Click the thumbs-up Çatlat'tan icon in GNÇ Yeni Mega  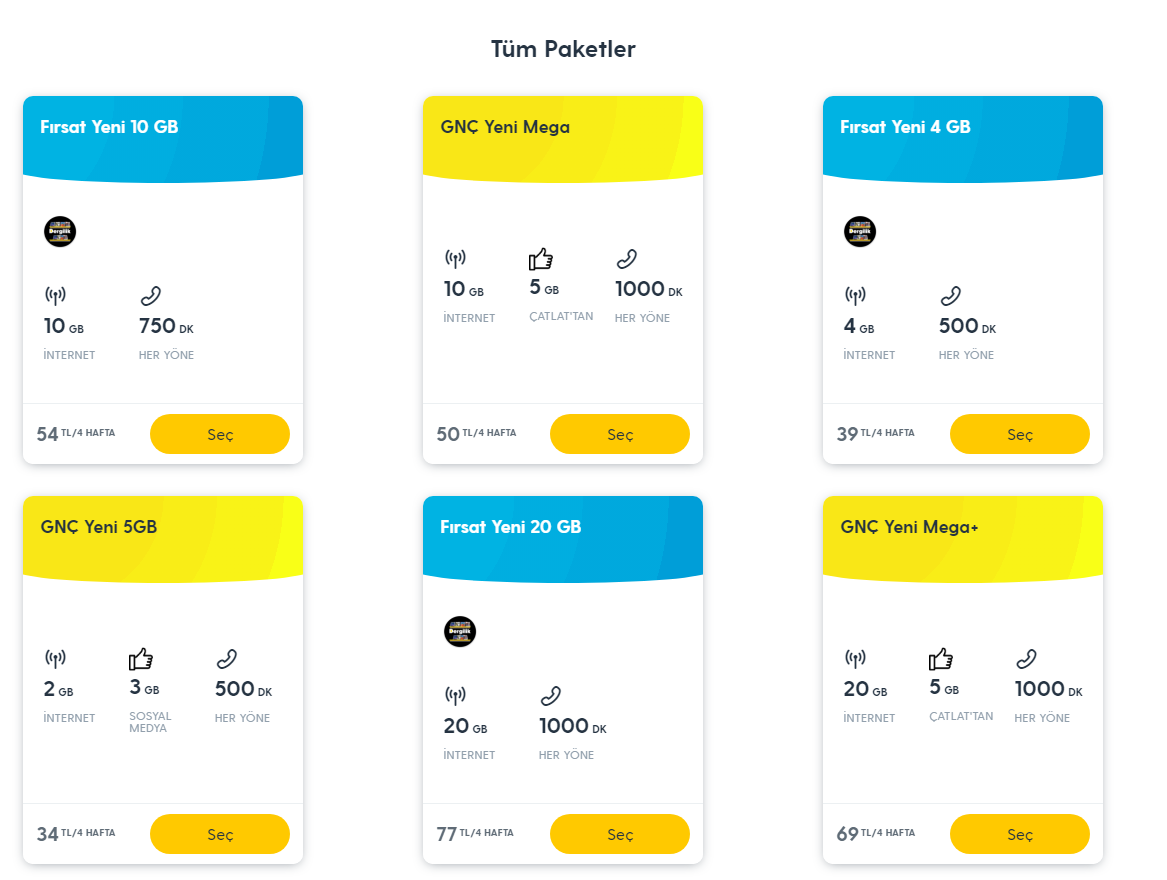[541, 260]
